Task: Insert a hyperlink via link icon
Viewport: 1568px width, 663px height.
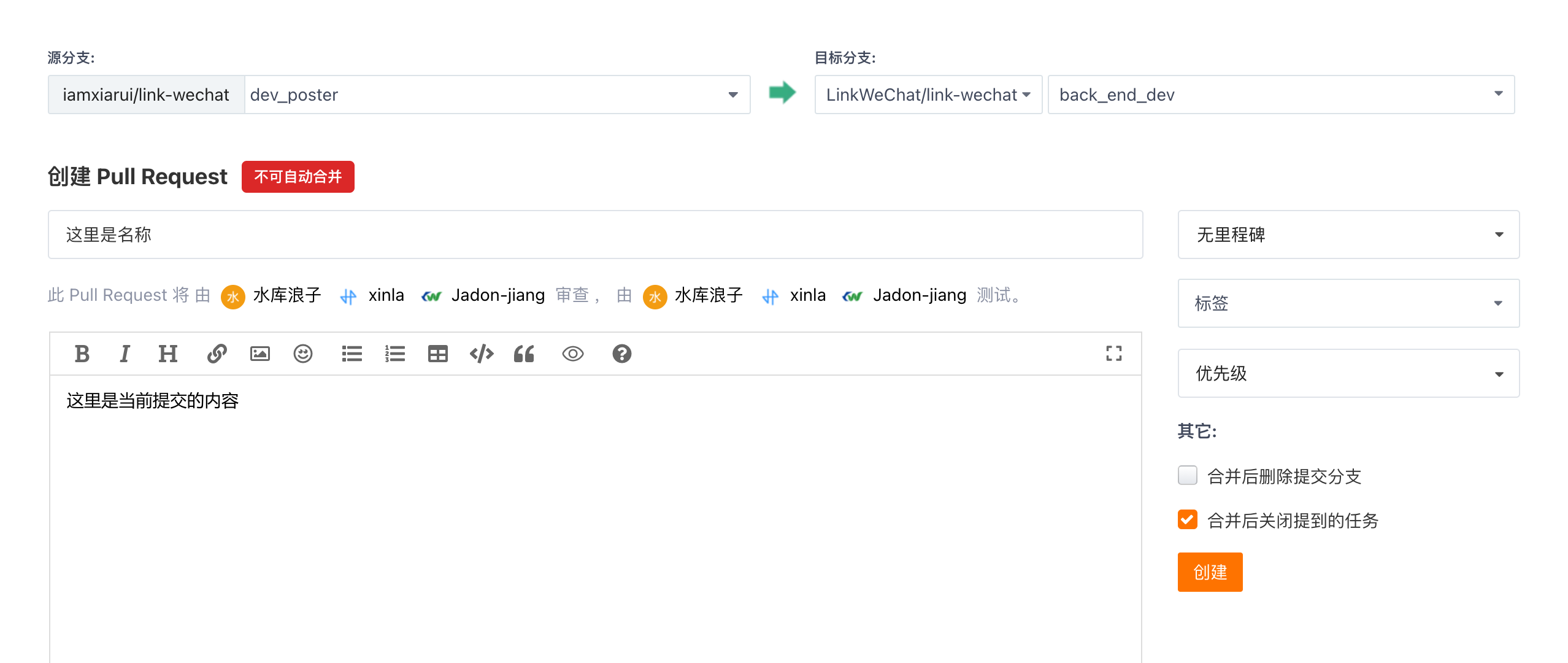Action: pyautogui.click(x=217, y=354)
